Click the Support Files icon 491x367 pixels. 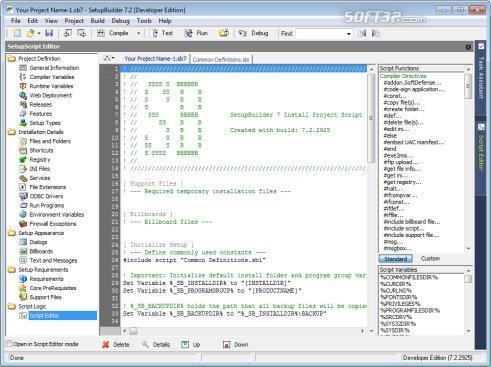(23, 297)
